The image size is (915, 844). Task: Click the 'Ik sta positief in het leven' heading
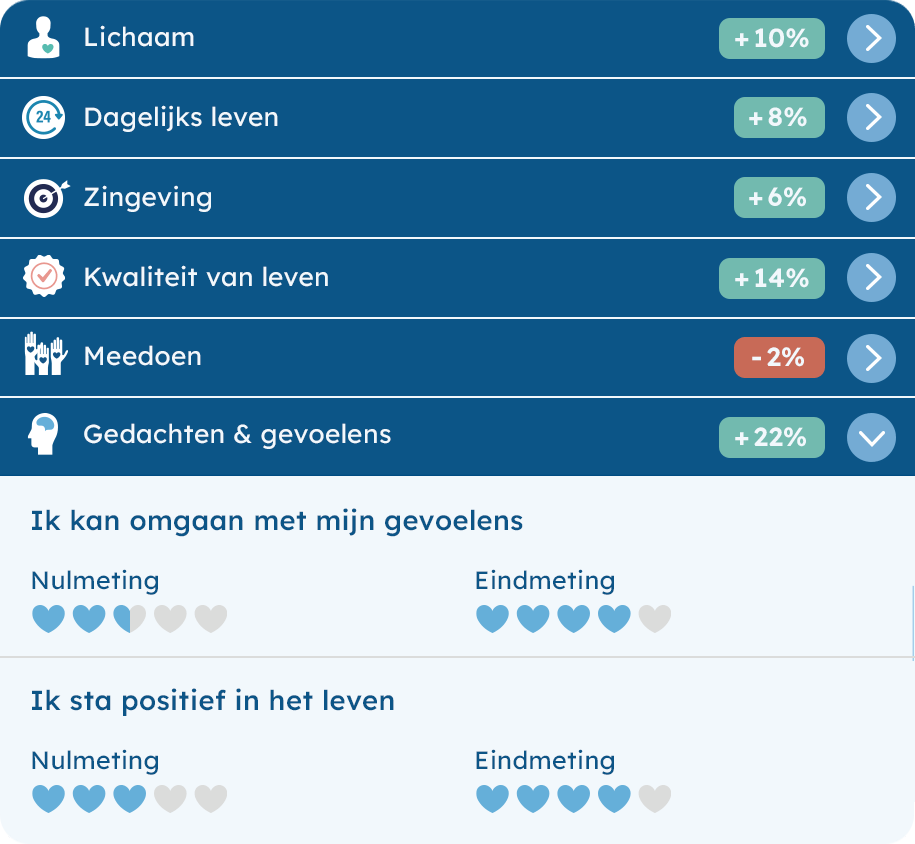[x=212, y=701]
